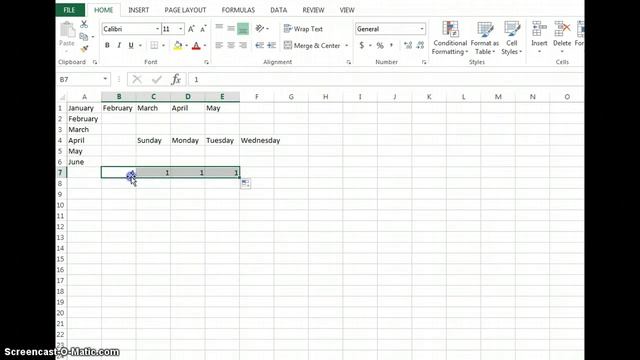Align text to middle
Screen dimensions: 640x360
click(231, 29)
